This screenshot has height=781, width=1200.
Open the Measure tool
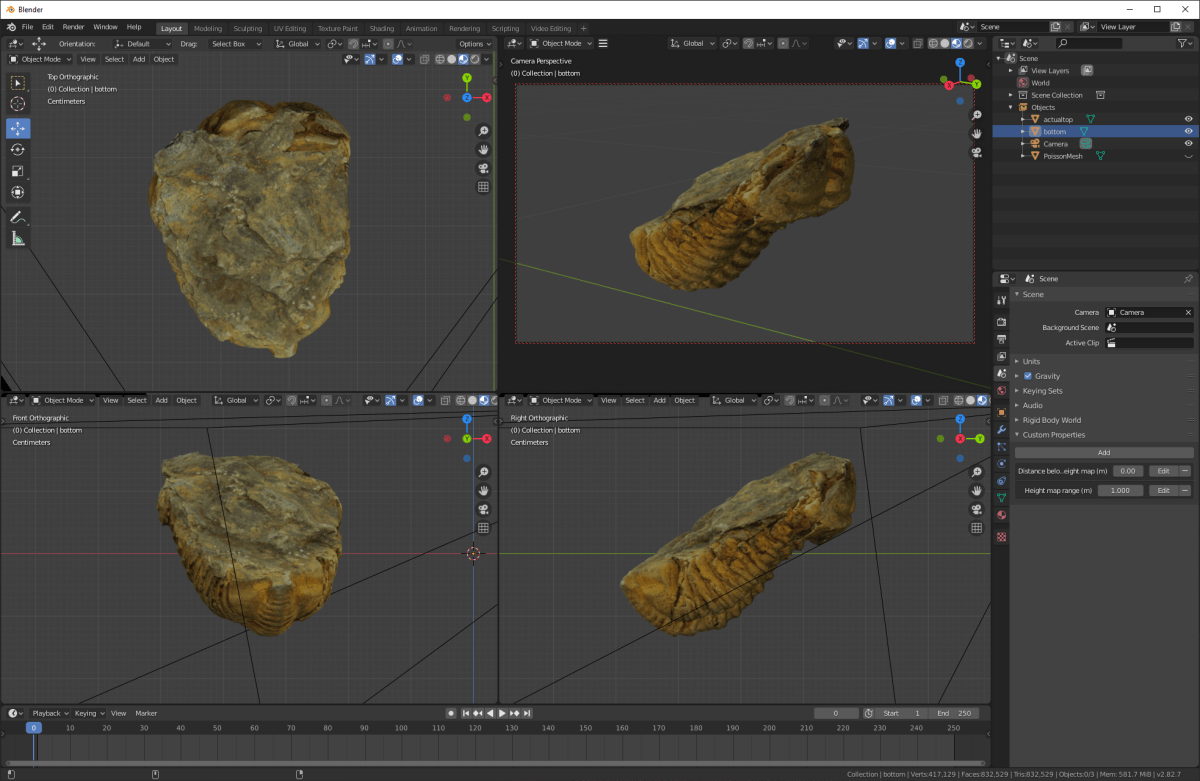17,237
